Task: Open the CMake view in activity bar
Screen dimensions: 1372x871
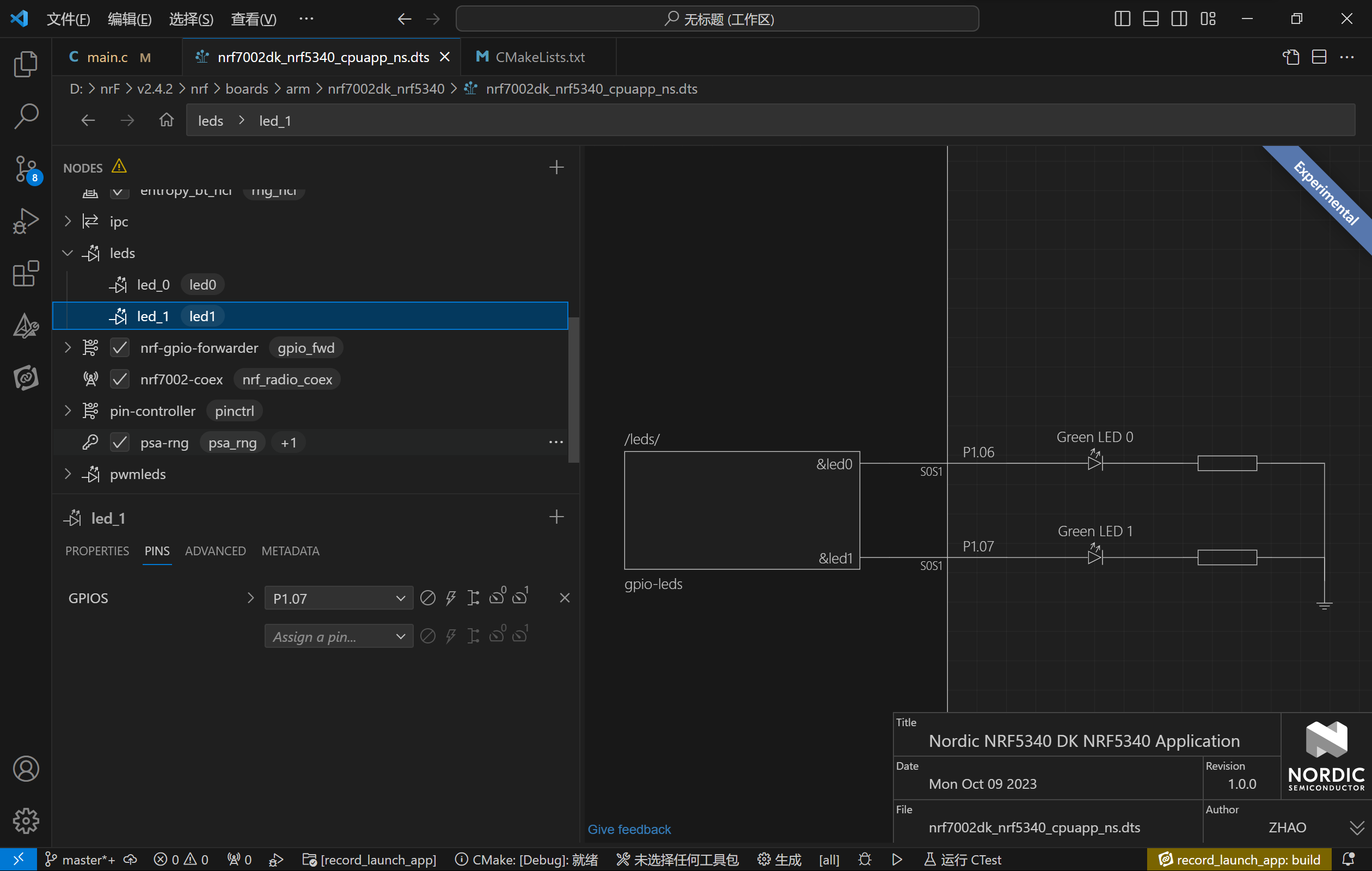Action: pyautogui.click(x=26, y=327)
